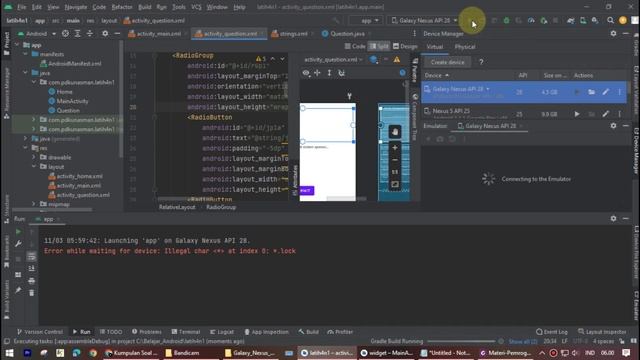Image resolution: width=640 pixels, height=360 pixels.
Task: Hide the Project panel minus icon
Action: (117, 33)
